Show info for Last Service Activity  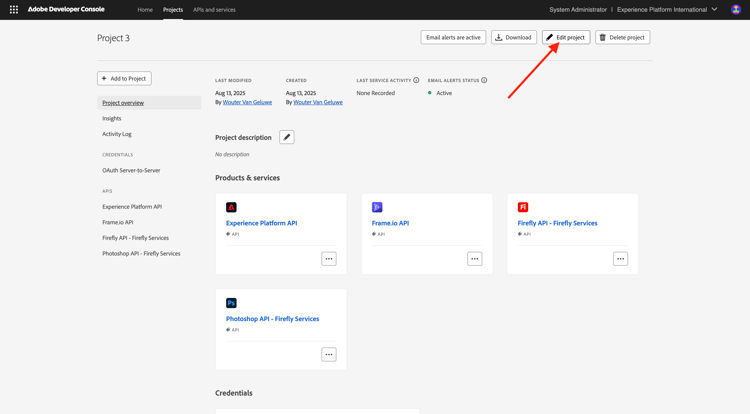point(416,80)
